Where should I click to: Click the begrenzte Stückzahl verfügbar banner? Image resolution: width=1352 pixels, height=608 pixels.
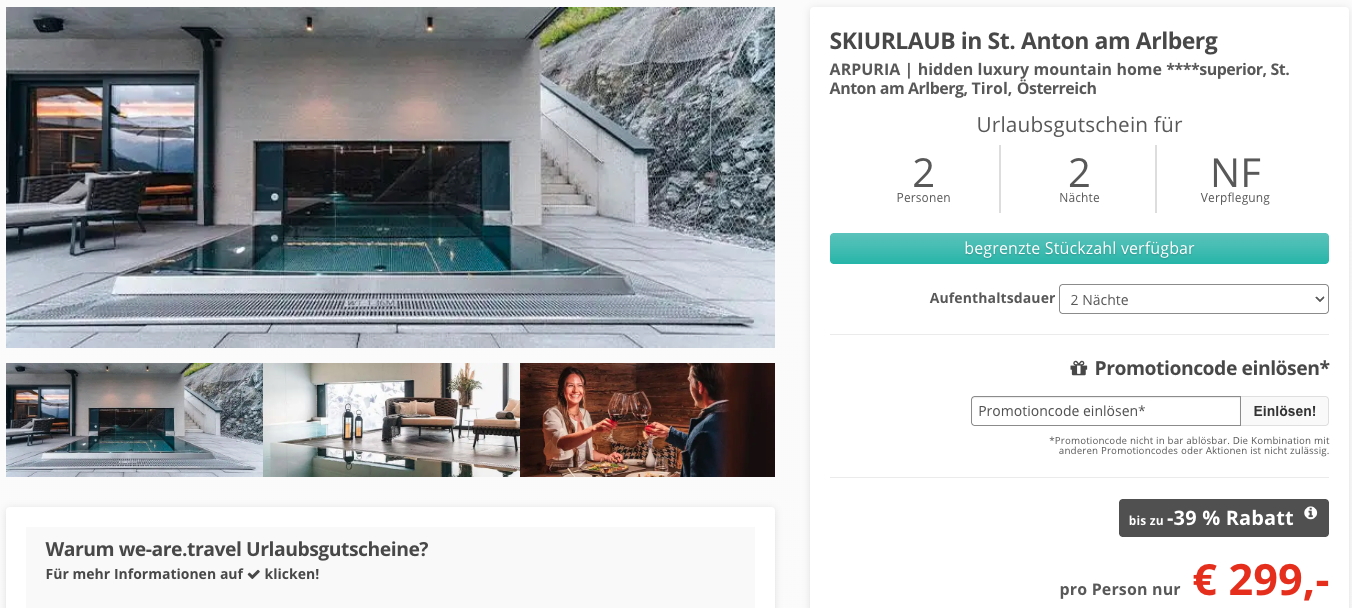pos(1079,249)
